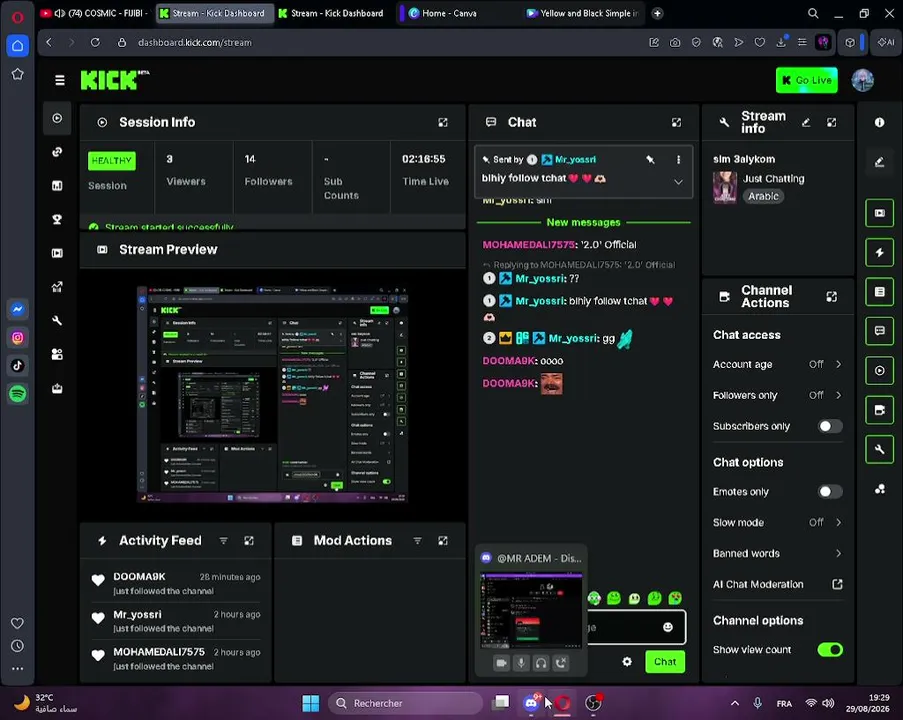Click the info icon in right toolbar
903x720 pixels.
coord(879,122)
